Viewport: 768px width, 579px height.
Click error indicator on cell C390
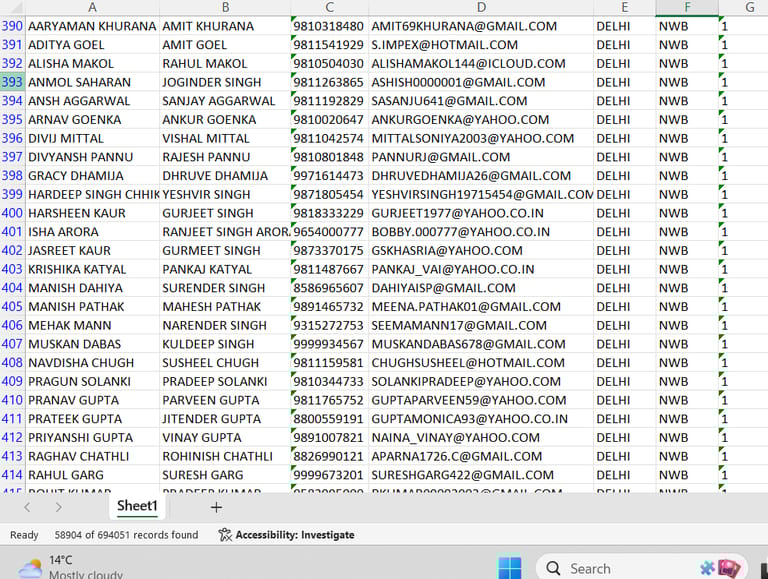coord(294,19)
